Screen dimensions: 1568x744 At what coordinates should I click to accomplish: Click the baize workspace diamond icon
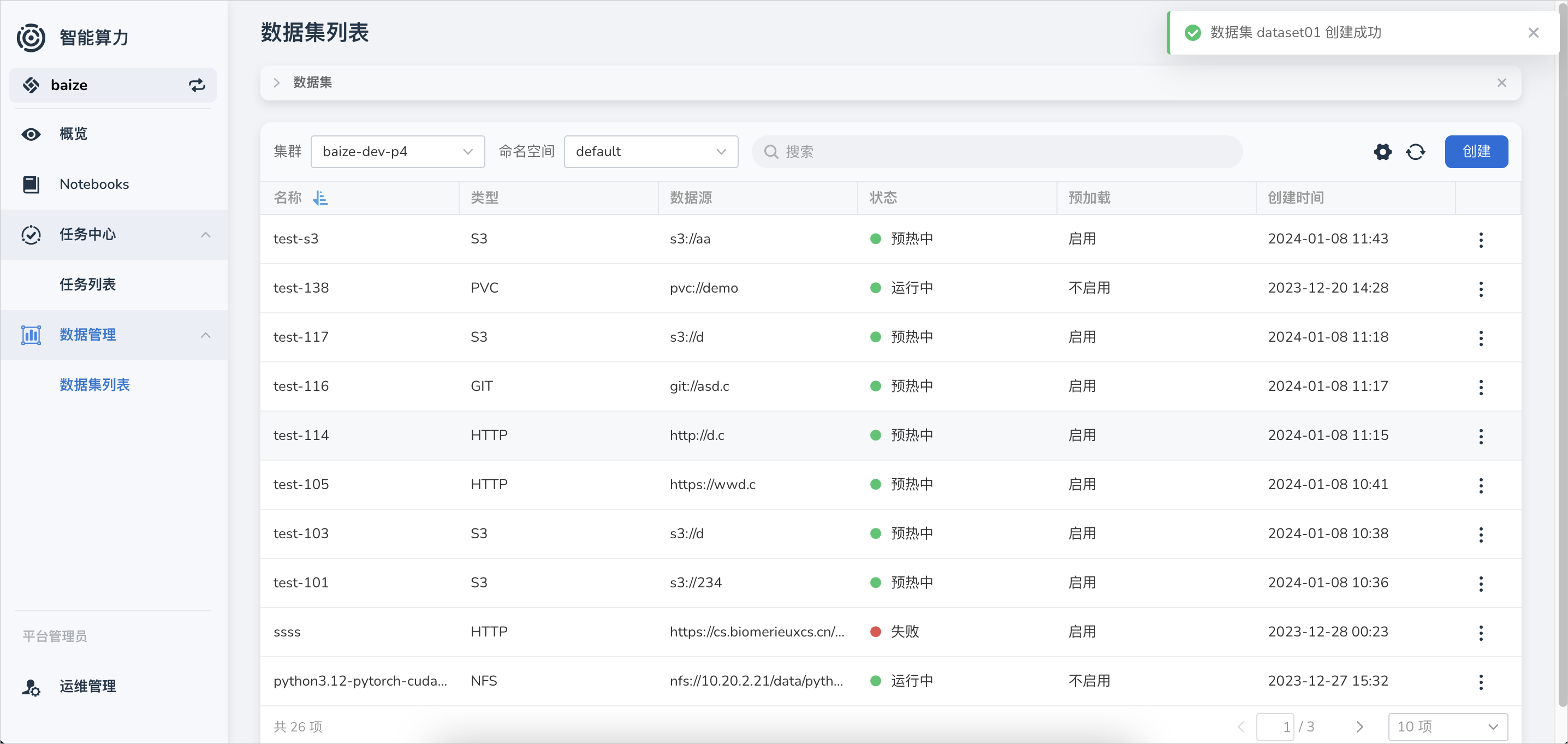(x=31, y=85)
